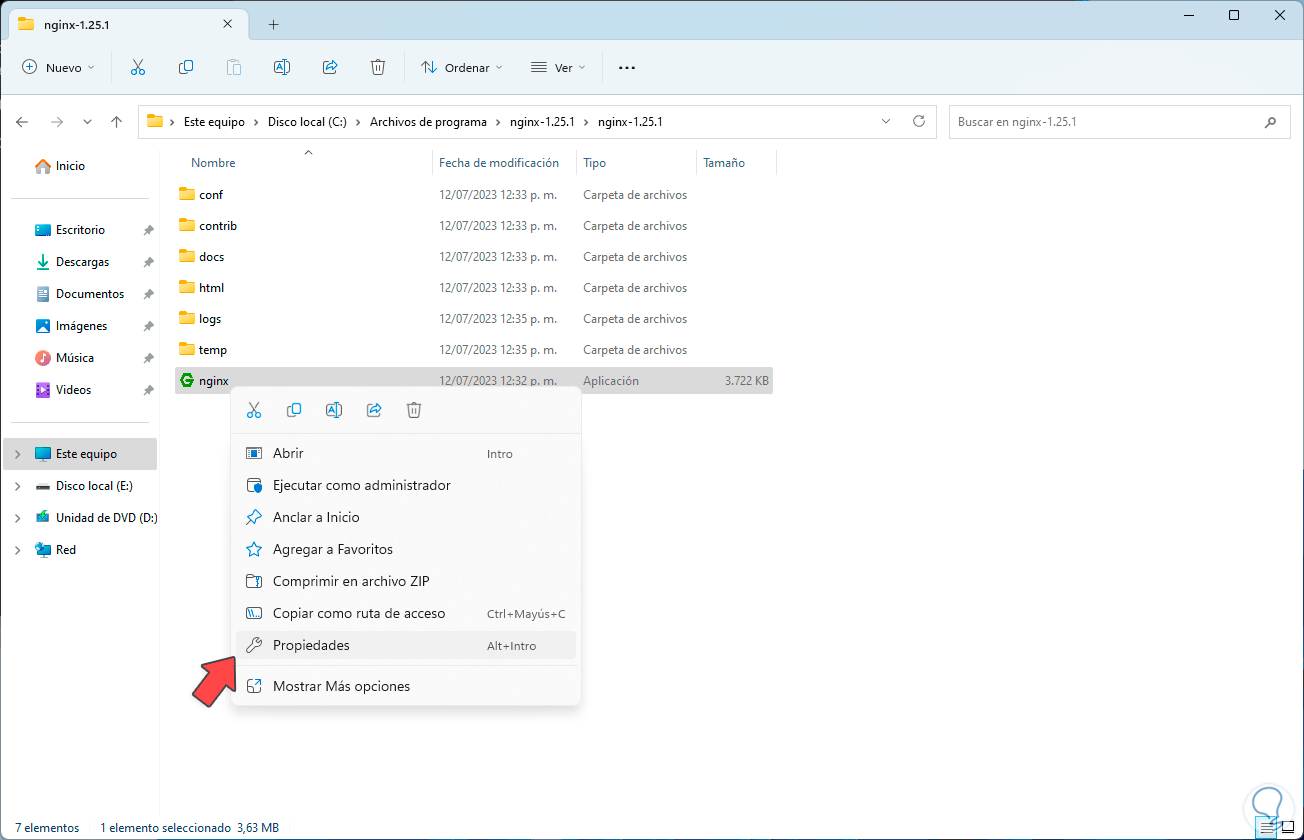Viewport: 1304px width, 840px height.
Task: Select Copiar como ruta de acceso
Action: click(405, 613)
